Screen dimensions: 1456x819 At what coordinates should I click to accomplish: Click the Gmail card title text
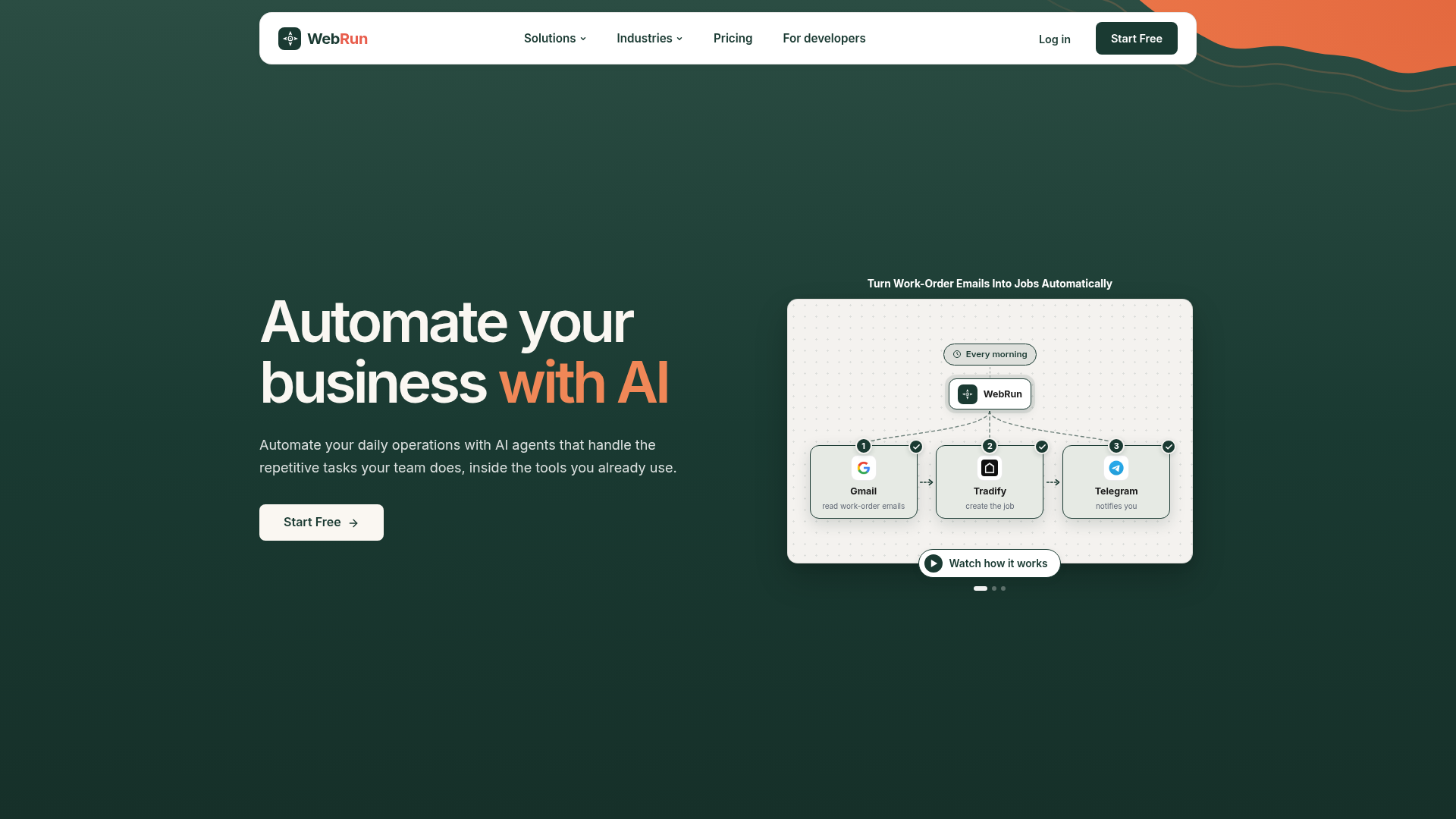click(864, 491)
